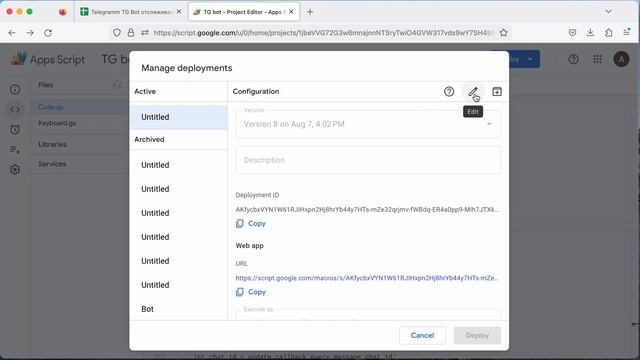Copy the Deployment ID
Screen dimensions: 640x360
251,223
